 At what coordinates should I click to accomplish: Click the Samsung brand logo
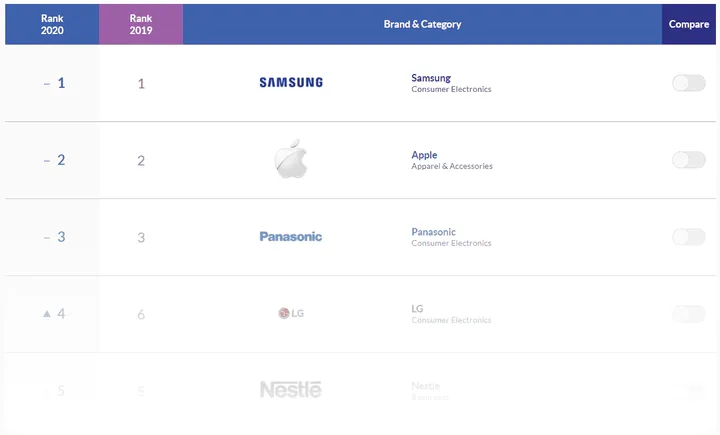pyautogui.click(x=291, y=82)
